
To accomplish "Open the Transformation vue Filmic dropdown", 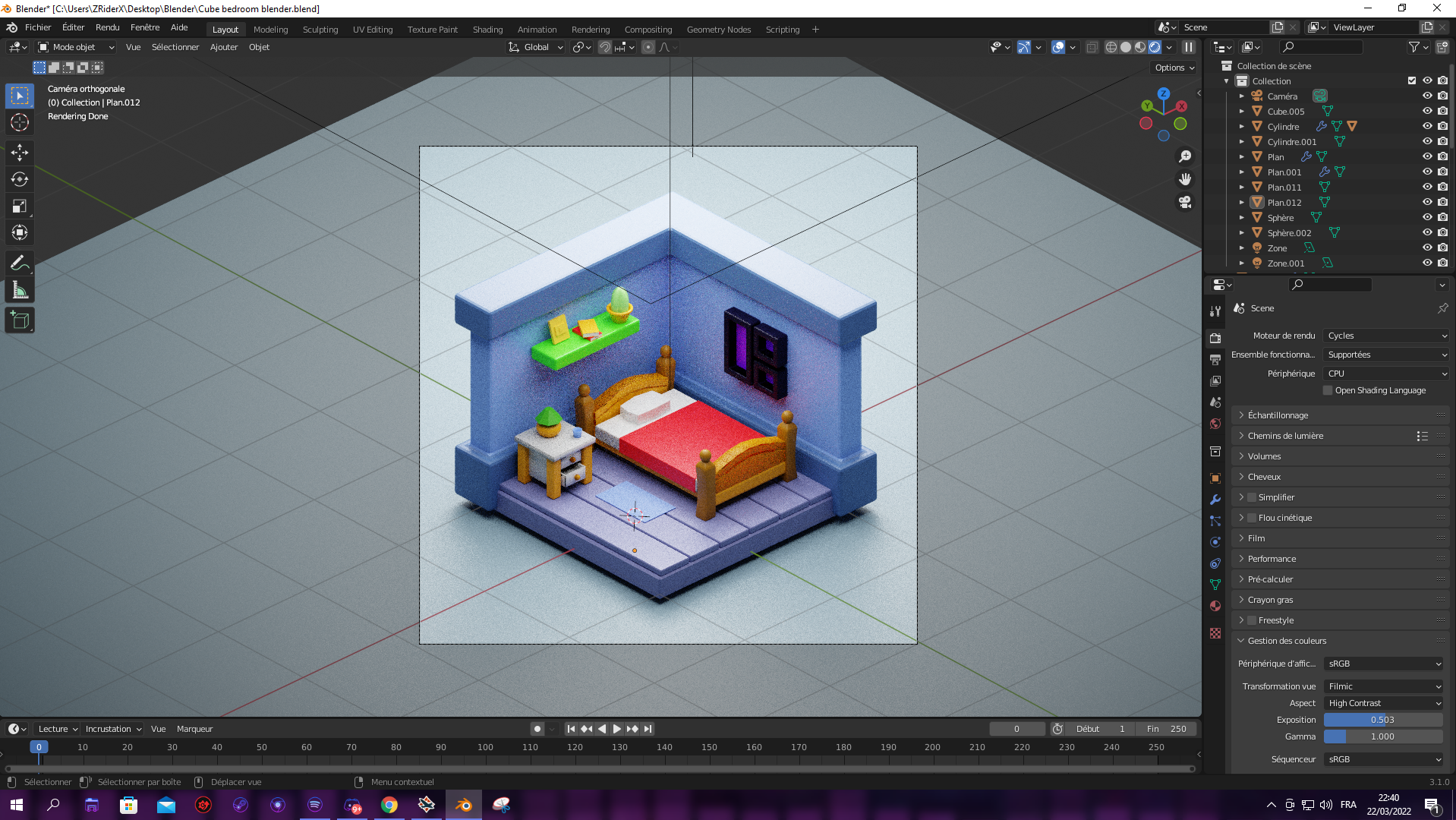I will tap(1383, 686).
